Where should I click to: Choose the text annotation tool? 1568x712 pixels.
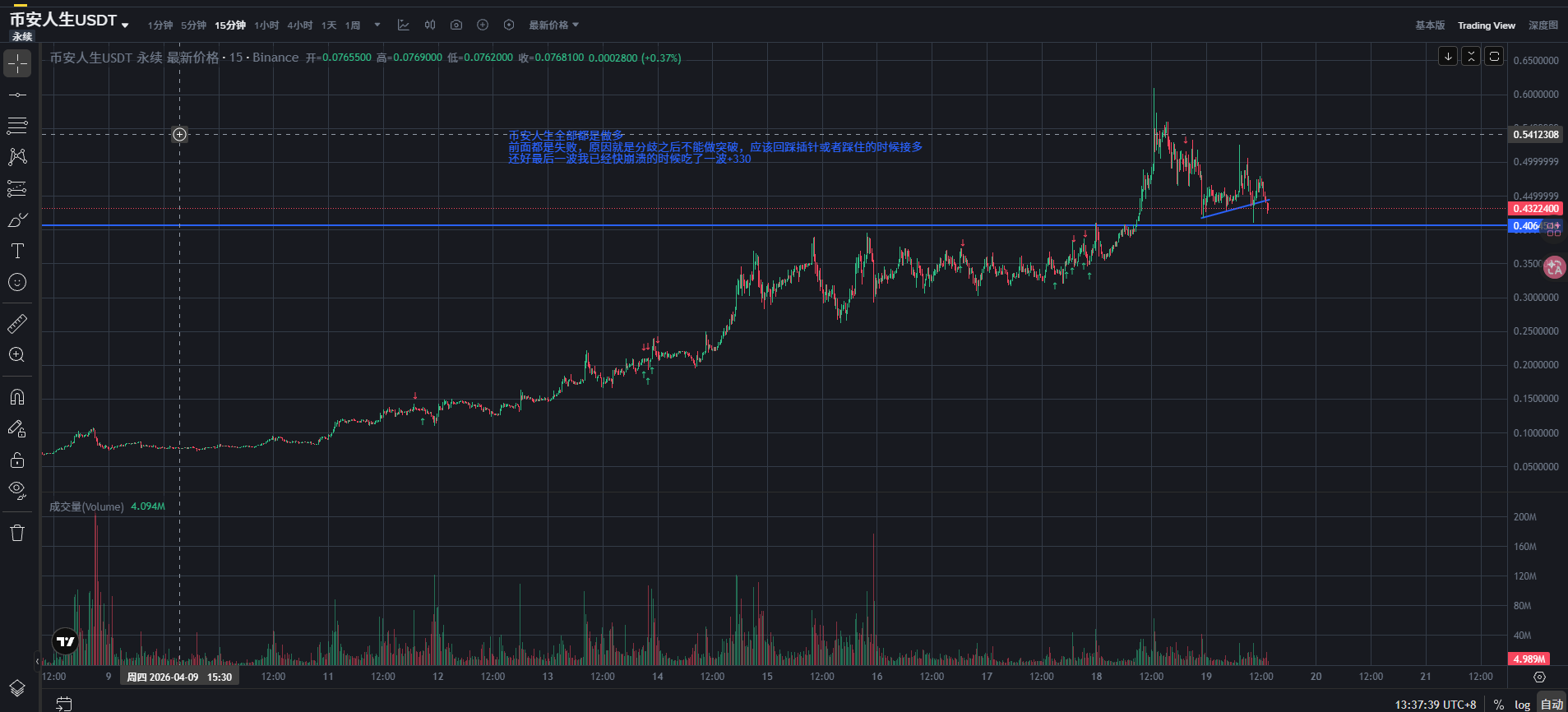tap(16, 251)
